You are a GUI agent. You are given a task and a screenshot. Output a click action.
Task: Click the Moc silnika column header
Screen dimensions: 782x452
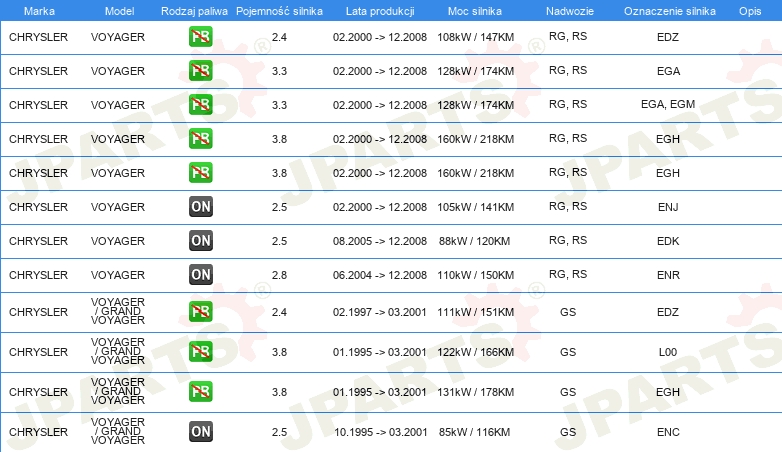475,11
